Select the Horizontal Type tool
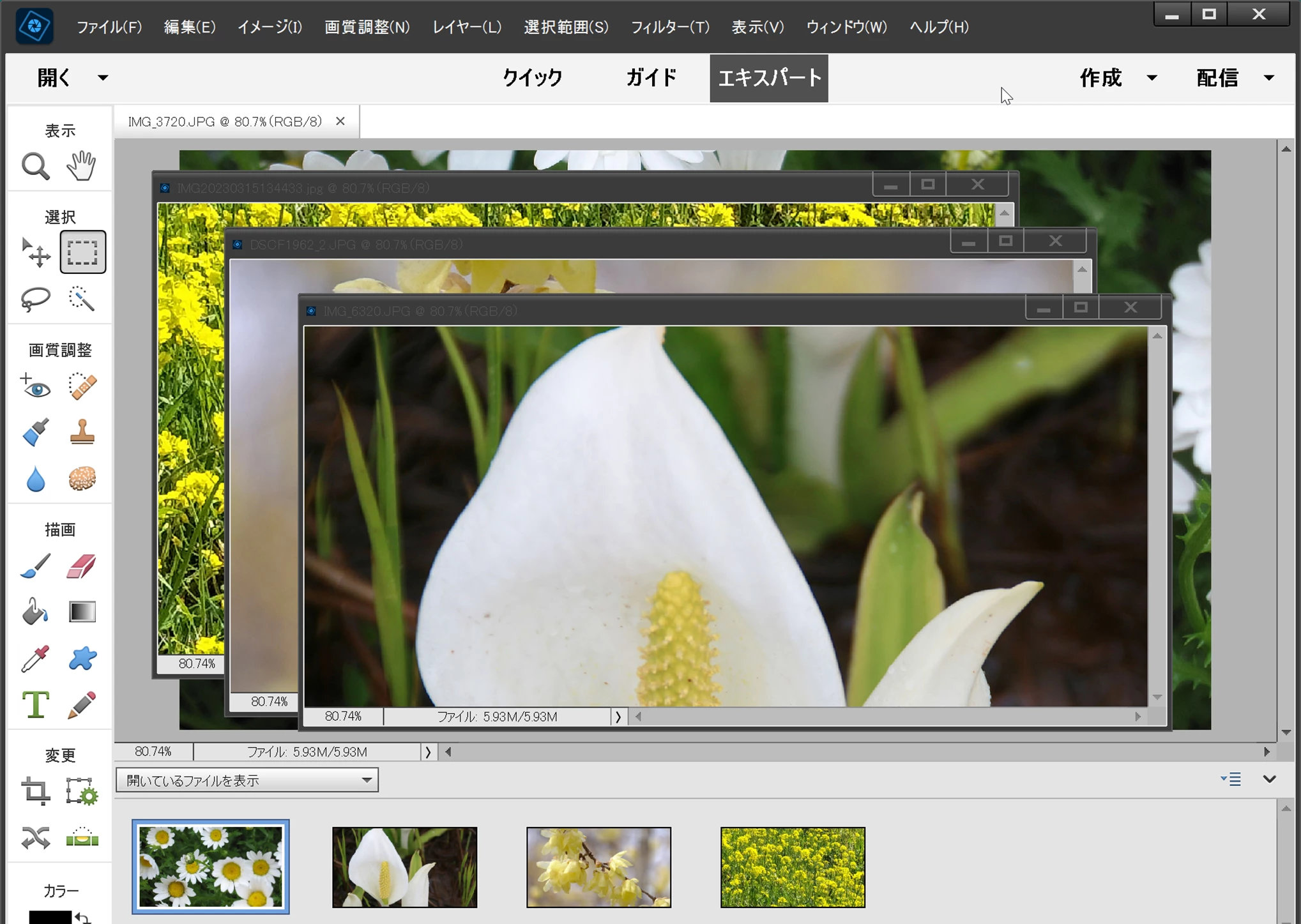1301x924 pixels. tap(35, 705)
